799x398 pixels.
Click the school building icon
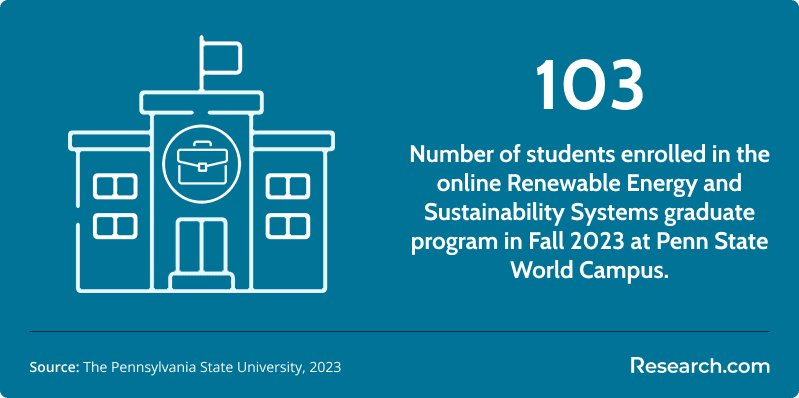click(x=201, y=164)
